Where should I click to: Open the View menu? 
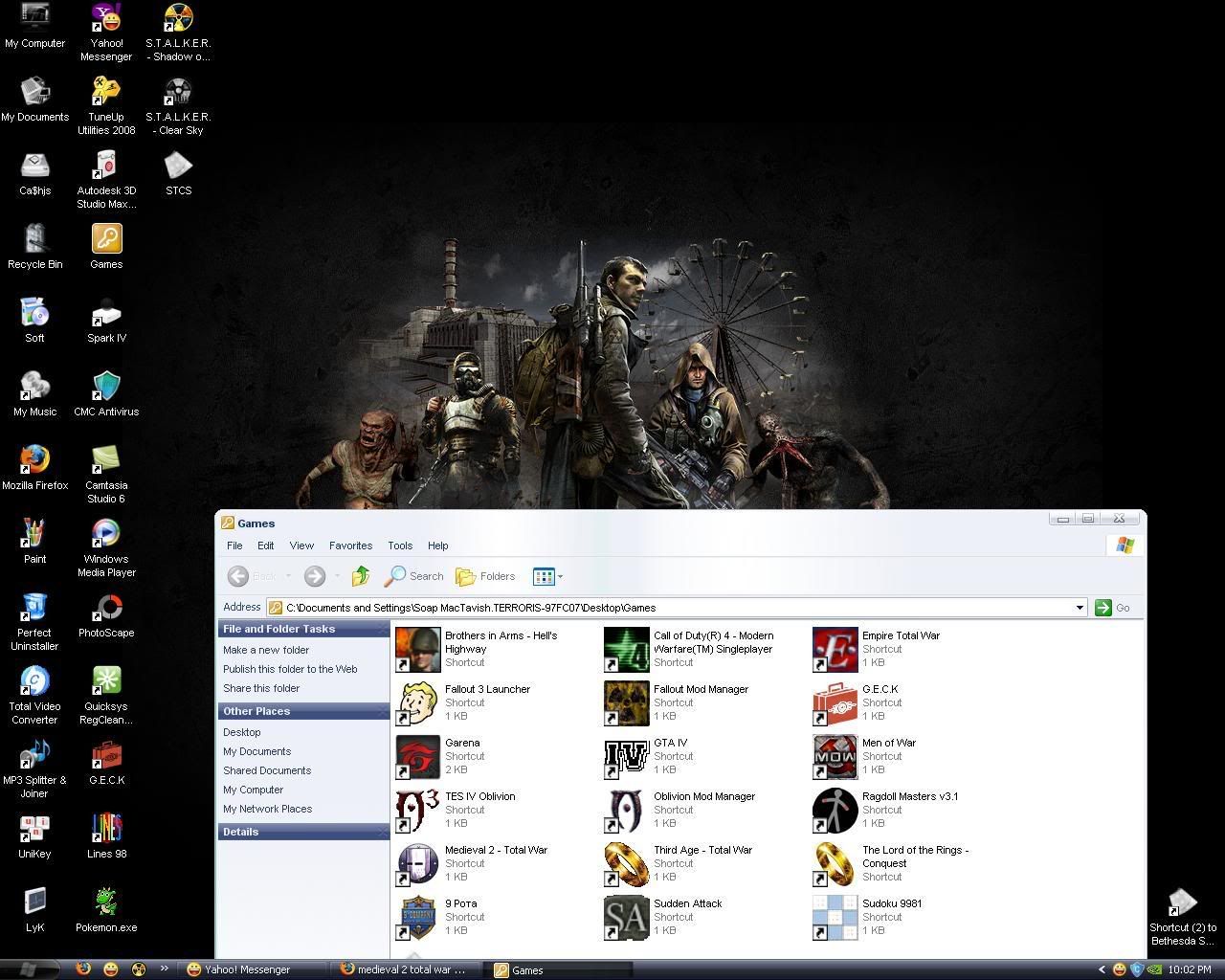[x=301, y=546]
